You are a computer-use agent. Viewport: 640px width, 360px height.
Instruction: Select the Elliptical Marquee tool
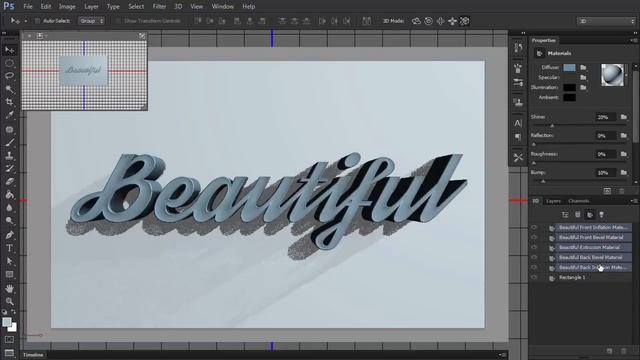tap(9, 63)
